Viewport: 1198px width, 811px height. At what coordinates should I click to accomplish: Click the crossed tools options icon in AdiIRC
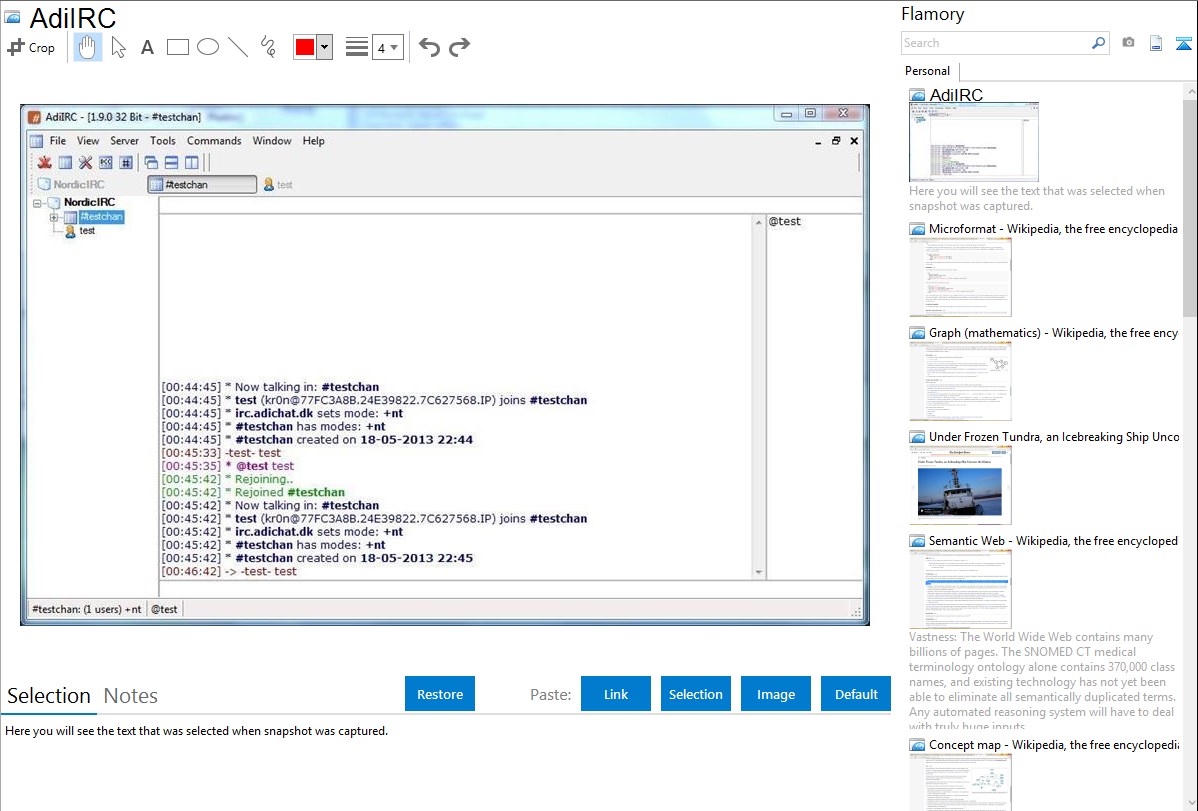tap(86, 162)
